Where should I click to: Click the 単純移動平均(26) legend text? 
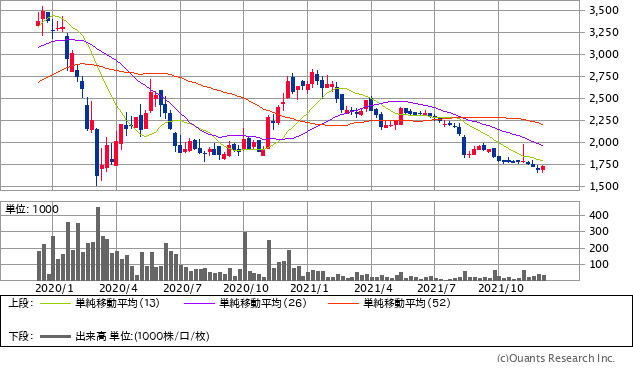[262, 303]
